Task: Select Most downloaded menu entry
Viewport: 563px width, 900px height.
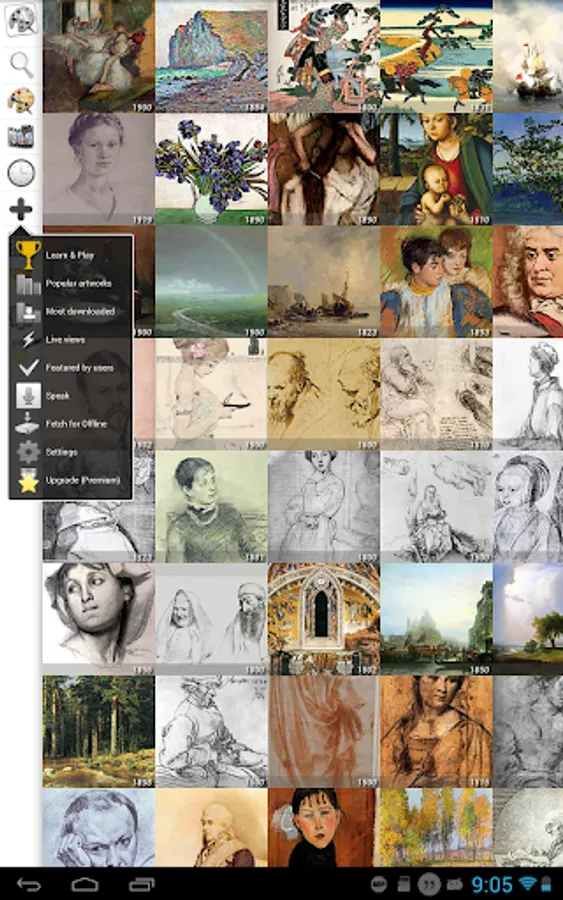Action: 71,311
